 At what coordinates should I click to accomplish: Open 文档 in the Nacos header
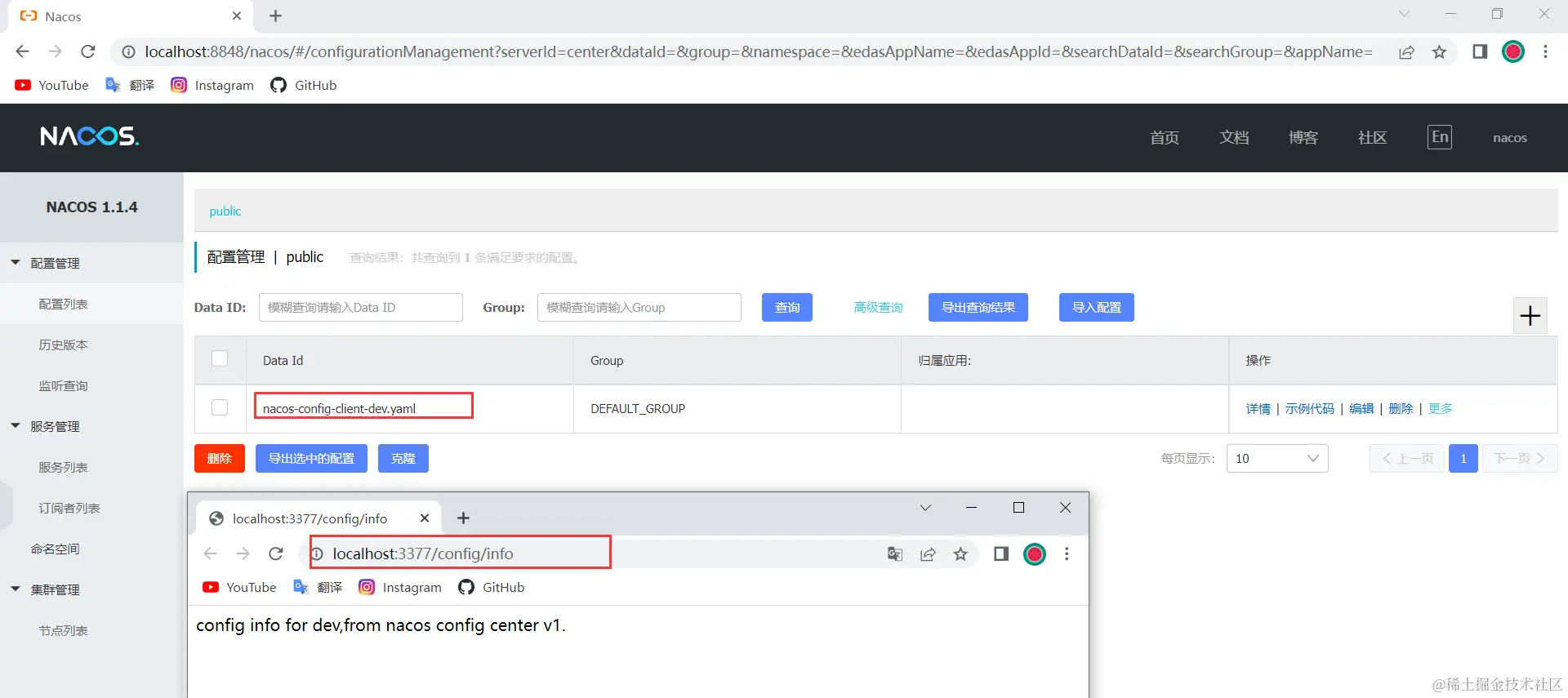point(1234,138)
